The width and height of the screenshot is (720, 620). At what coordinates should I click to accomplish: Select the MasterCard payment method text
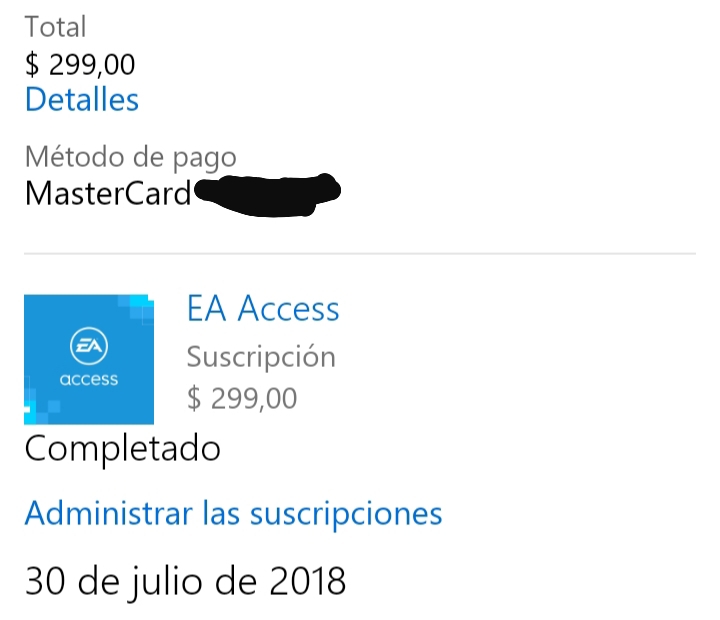(x=108, y=193)
